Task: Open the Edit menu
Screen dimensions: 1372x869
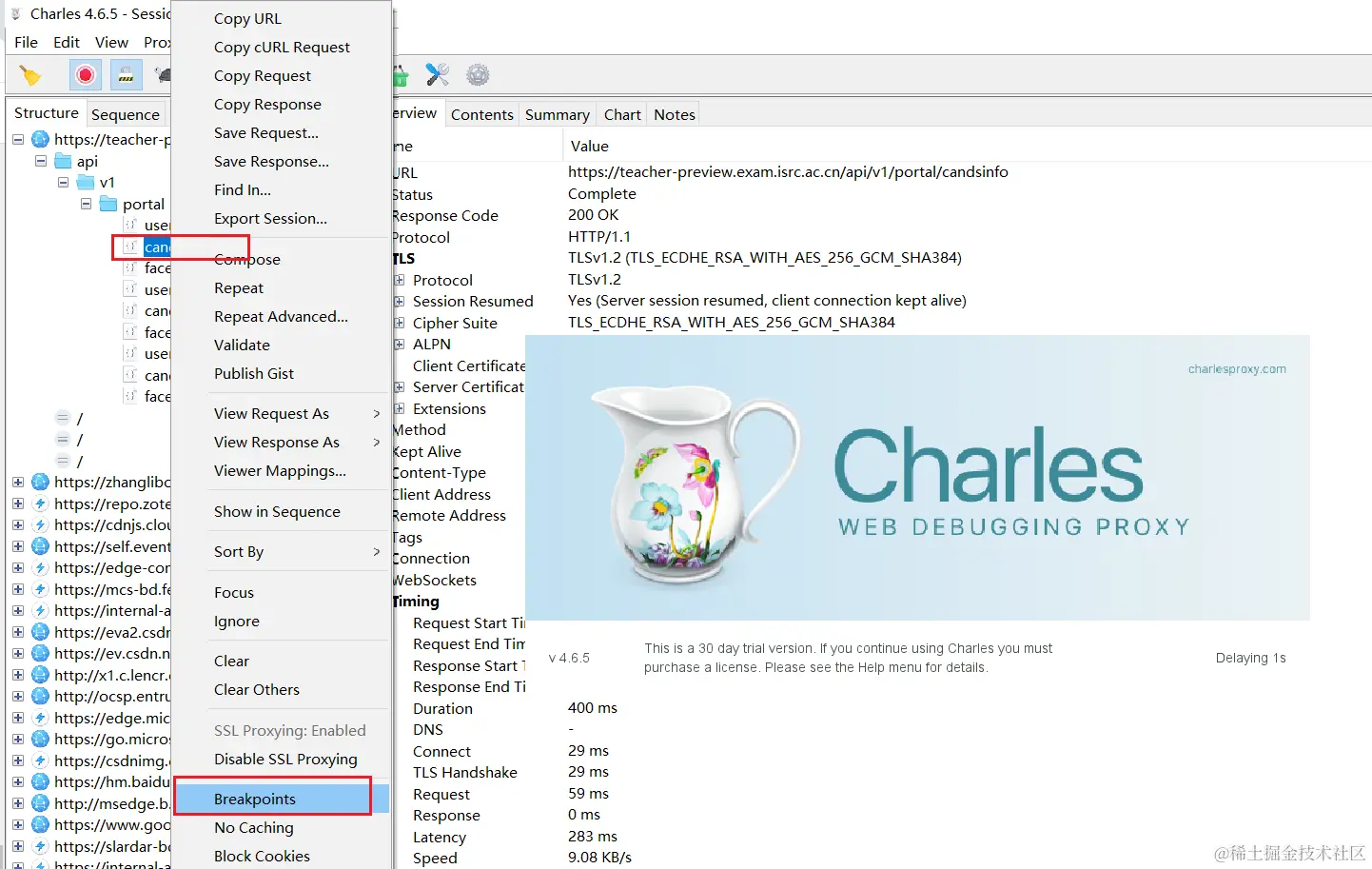Action: click(x=67, y=42)
